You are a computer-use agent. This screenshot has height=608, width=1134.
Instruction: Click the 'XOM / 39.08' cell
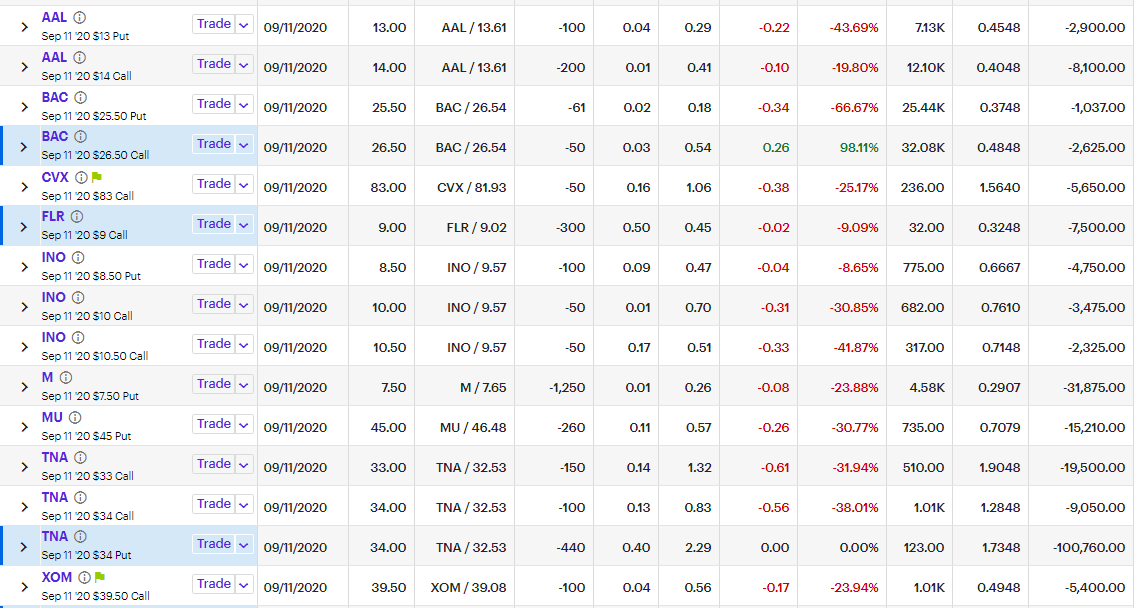[x=469, y=588]
